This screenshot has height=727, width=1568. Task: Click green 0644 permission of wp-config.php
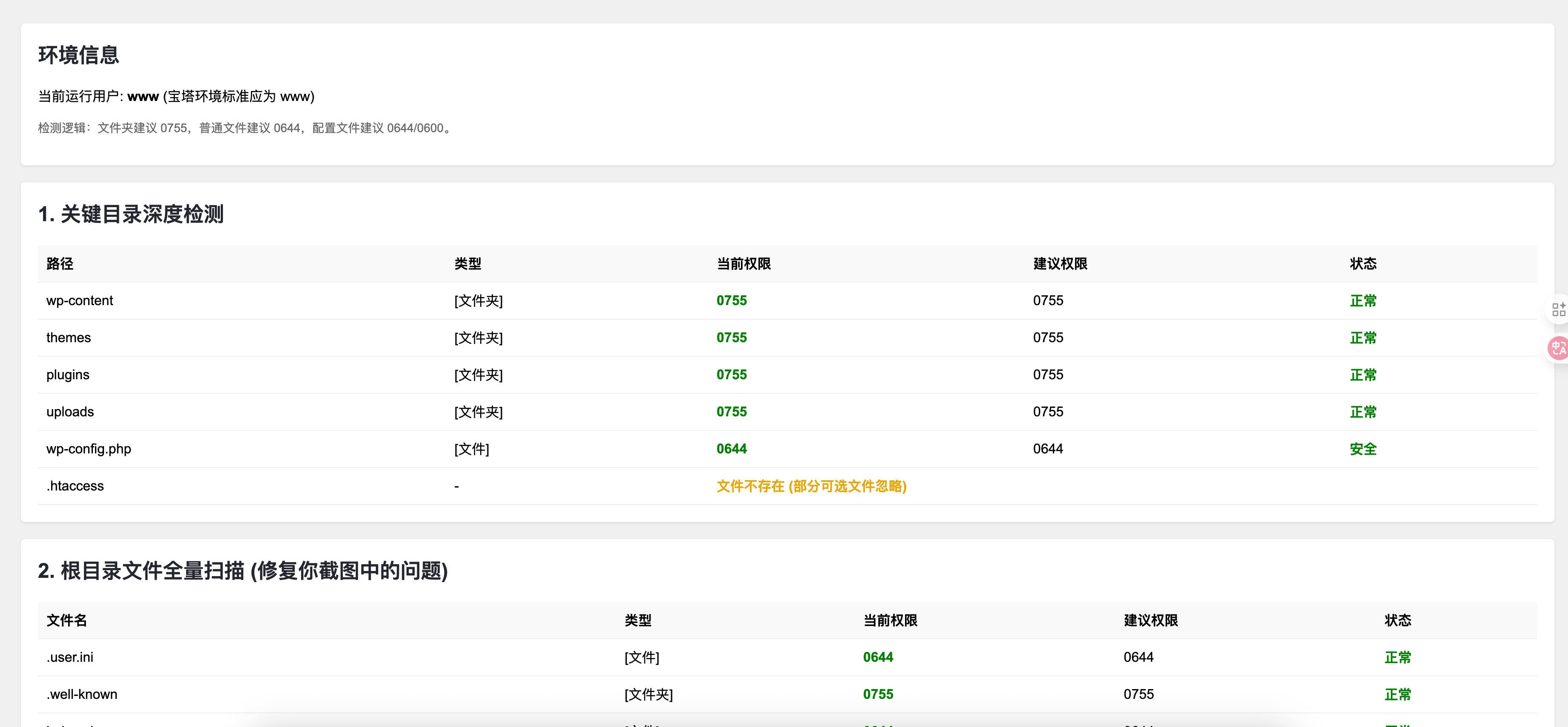point(731,449)
